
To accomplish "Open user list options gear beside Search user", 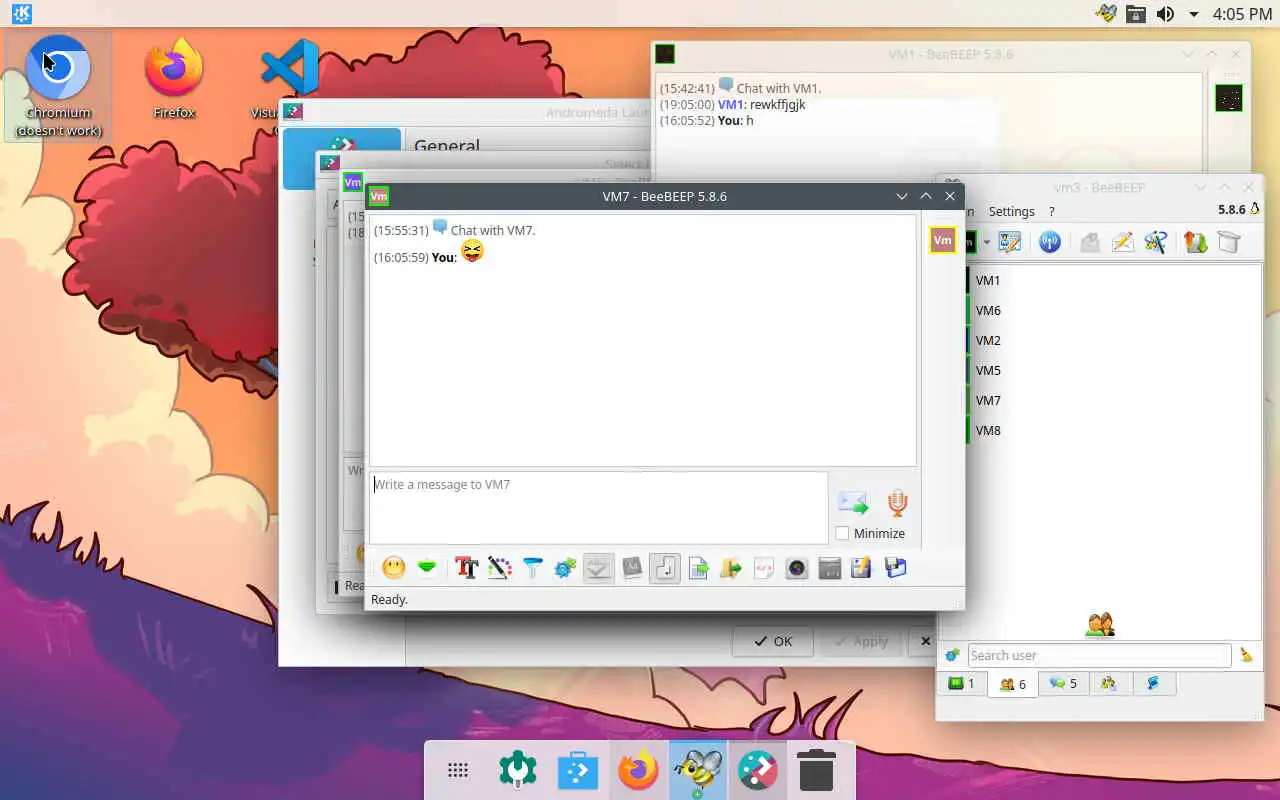I will click(952, 655).
